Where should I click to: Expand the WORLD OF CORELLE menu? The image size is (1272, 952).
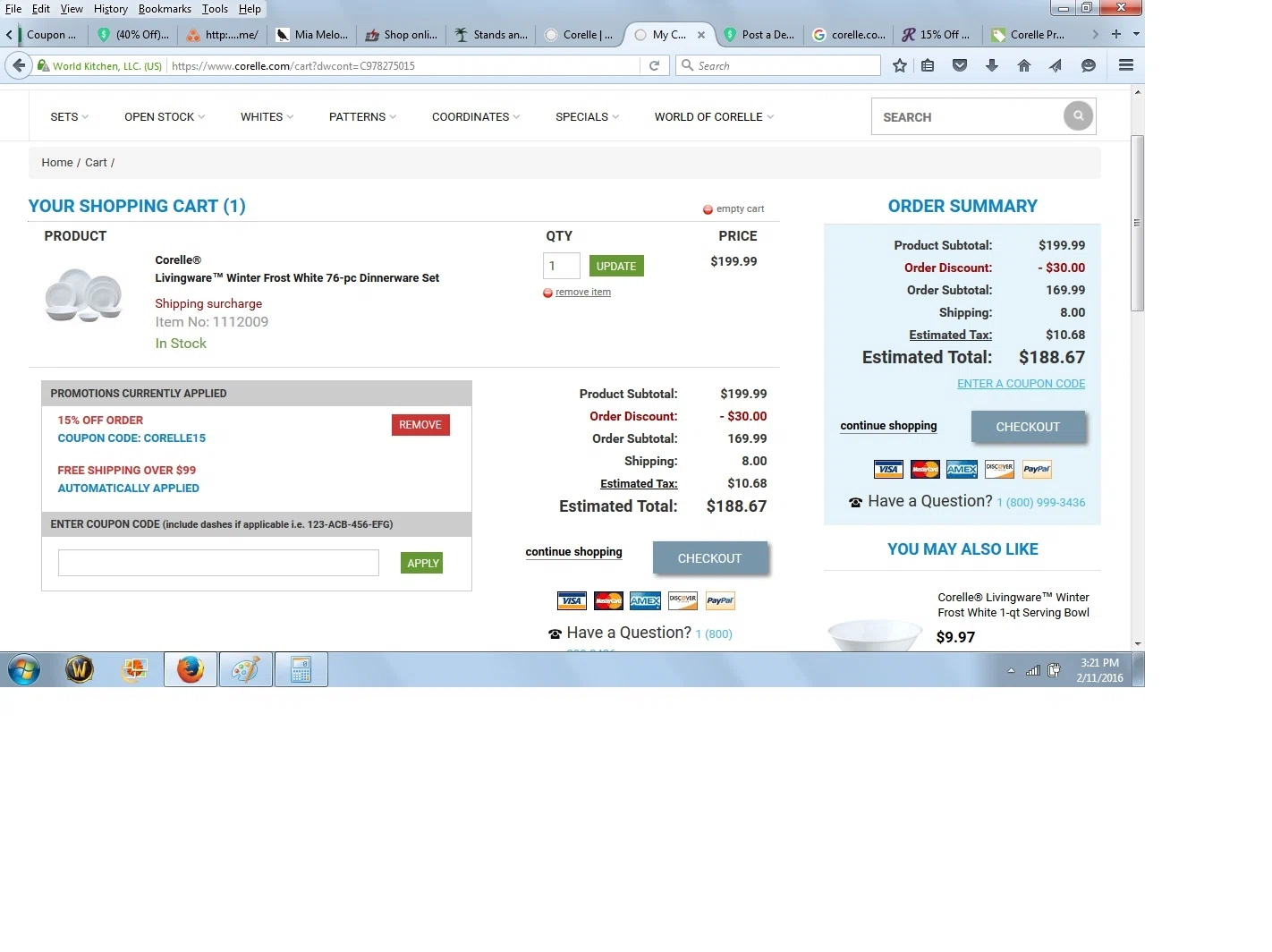714,116
